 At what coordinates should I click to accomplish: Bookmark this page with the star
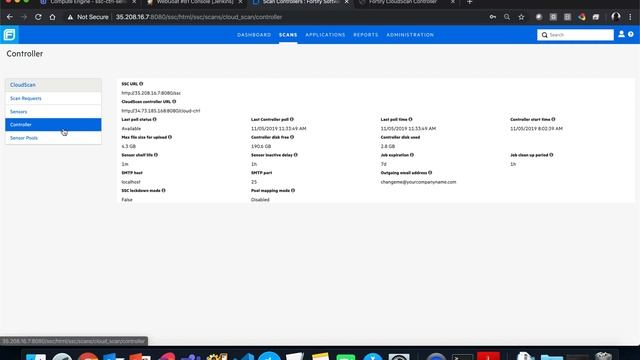point(521,17)
